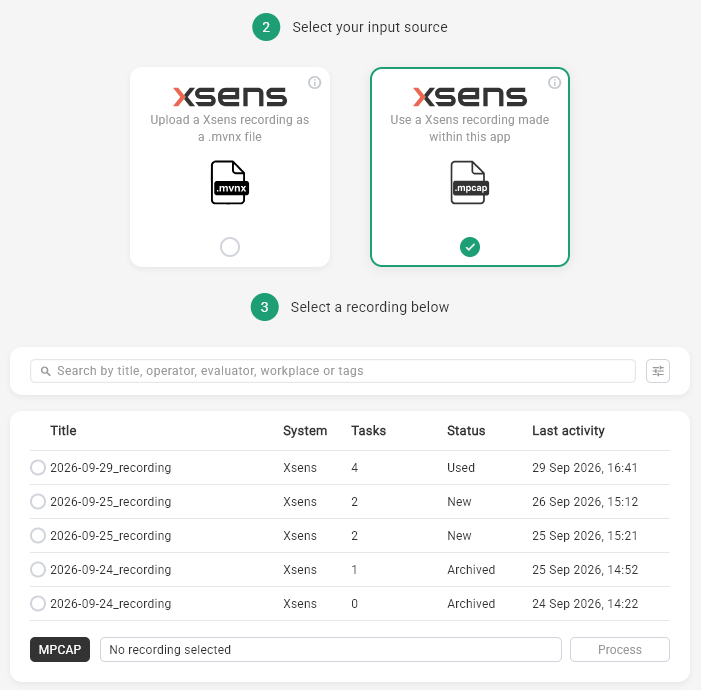The image size is (701, 690).
Task: Click New status in the 15:21 row
Action: click(x=459, y=535)
